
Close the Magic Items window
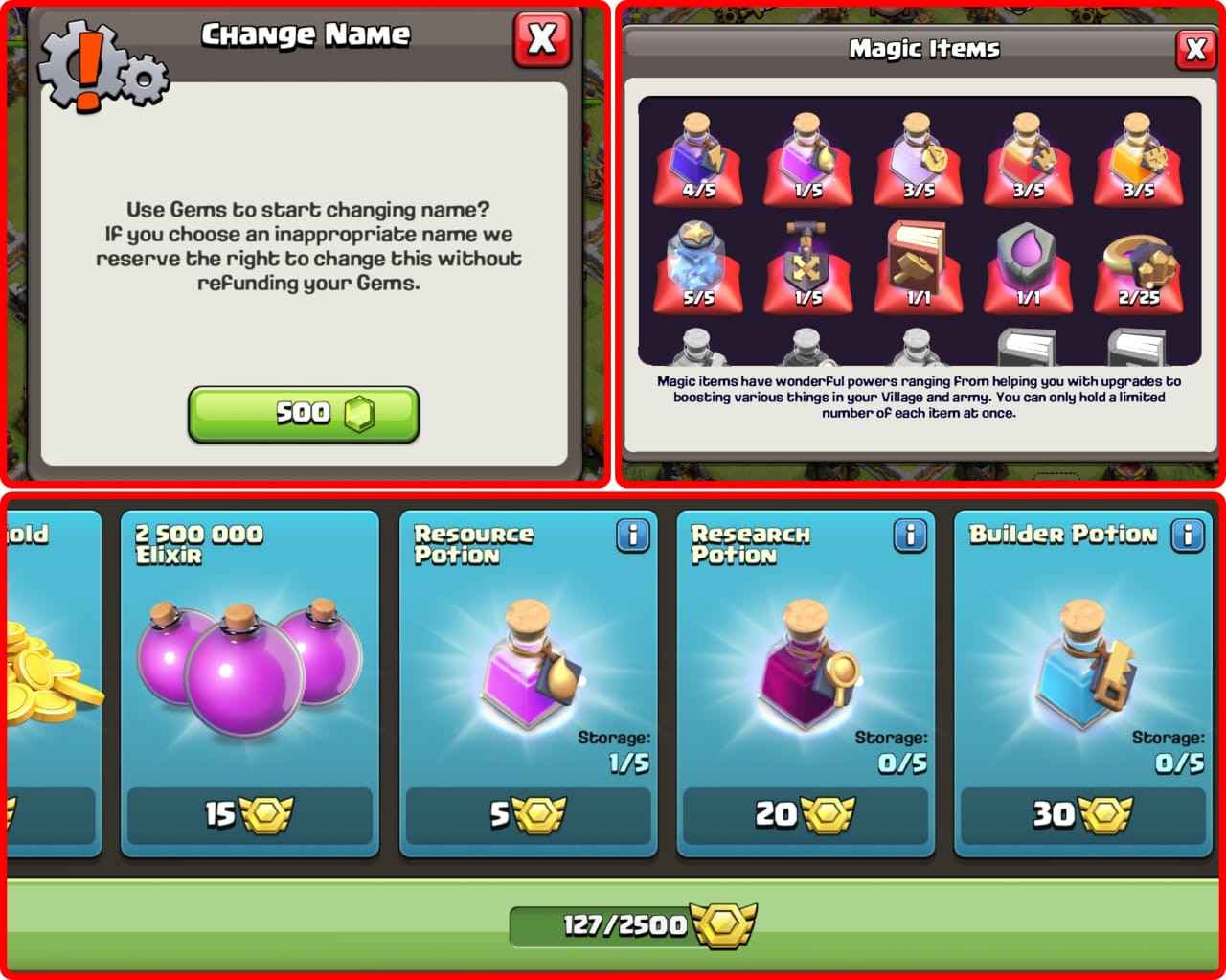(1195, 49)
